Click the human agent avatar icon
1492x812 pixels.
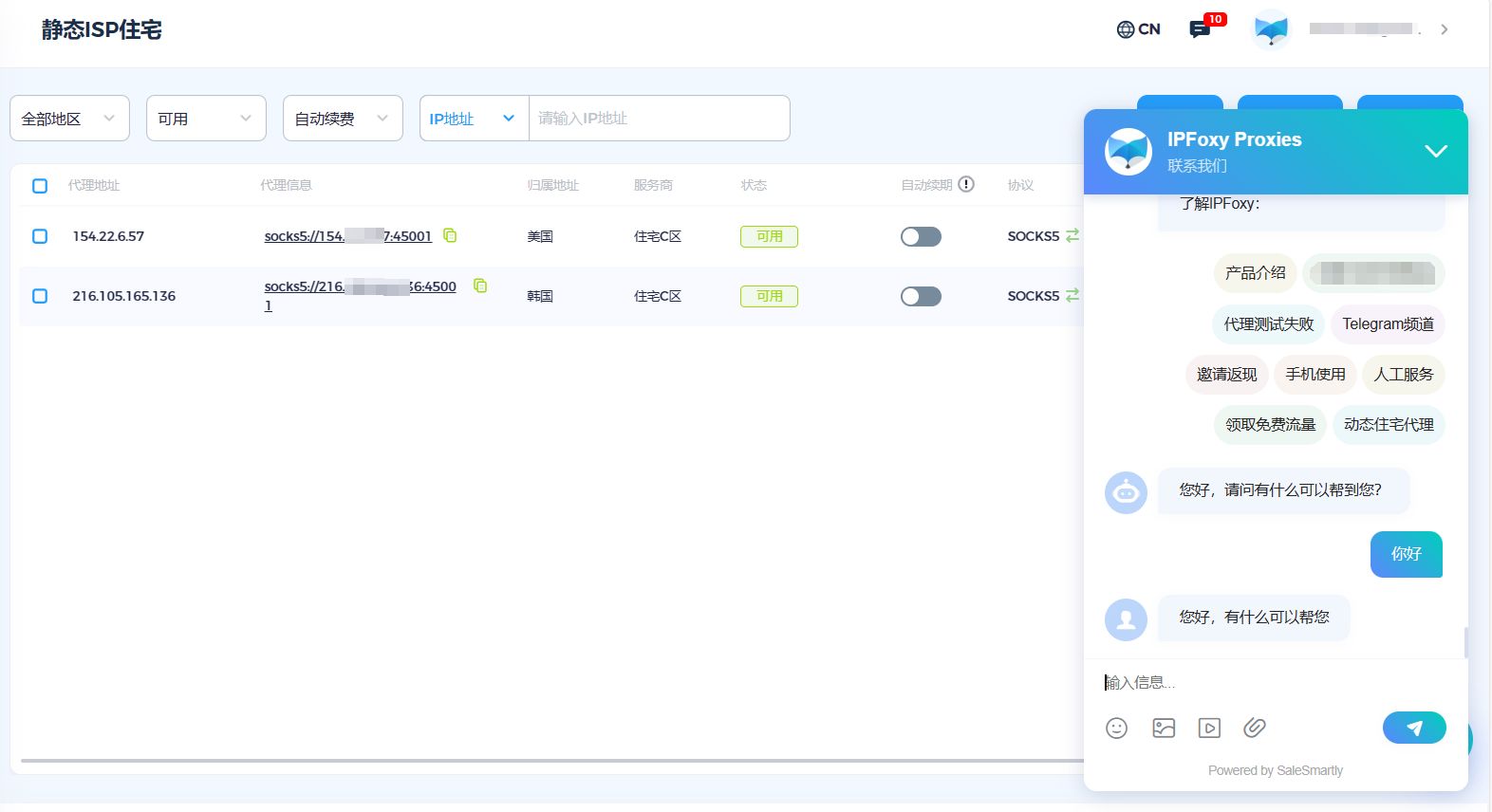pyautogui.click(x=1126, y=619)
